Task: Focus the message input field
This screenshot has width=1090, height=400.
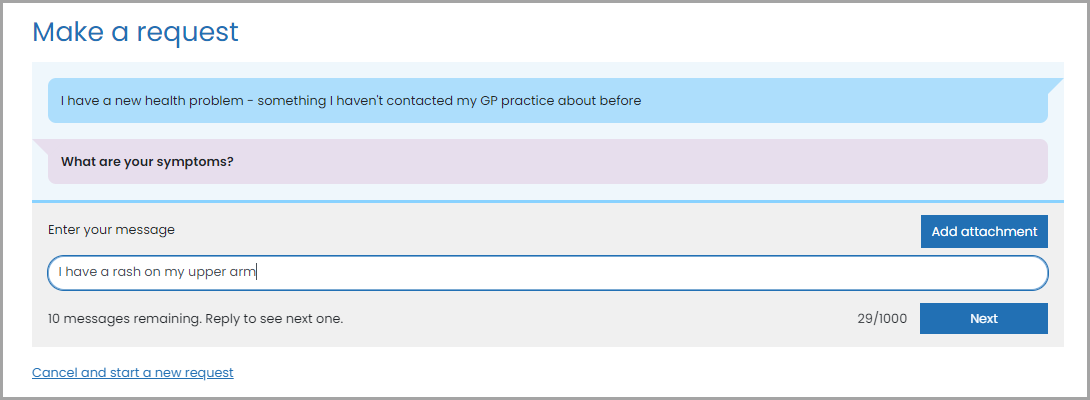Action: pyautogui.click(x=547, y=272)
